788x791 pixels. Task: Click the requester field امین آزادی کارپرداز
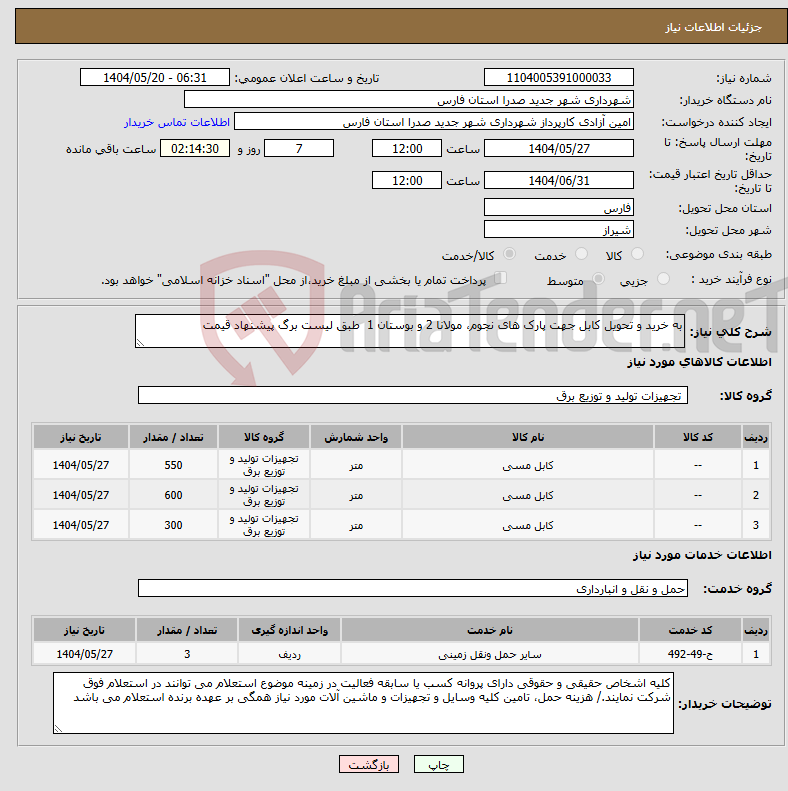point(434,122)
